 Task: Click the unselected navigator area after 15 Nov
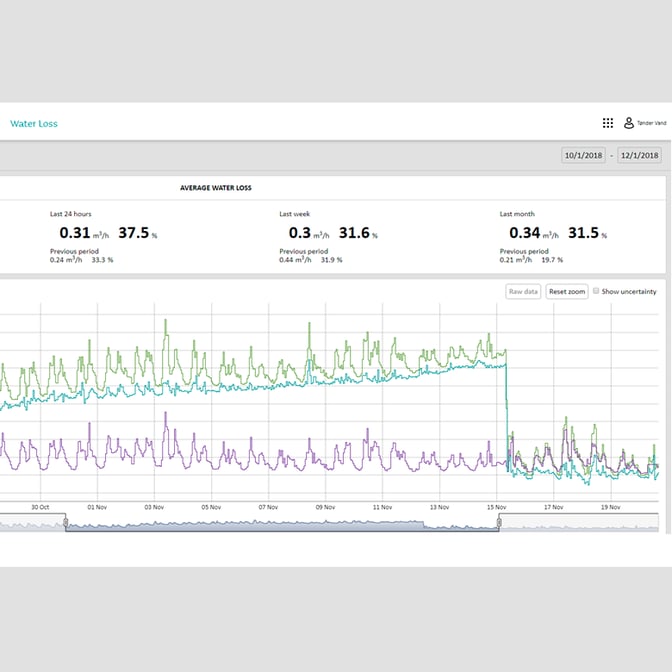click(580, 525)
